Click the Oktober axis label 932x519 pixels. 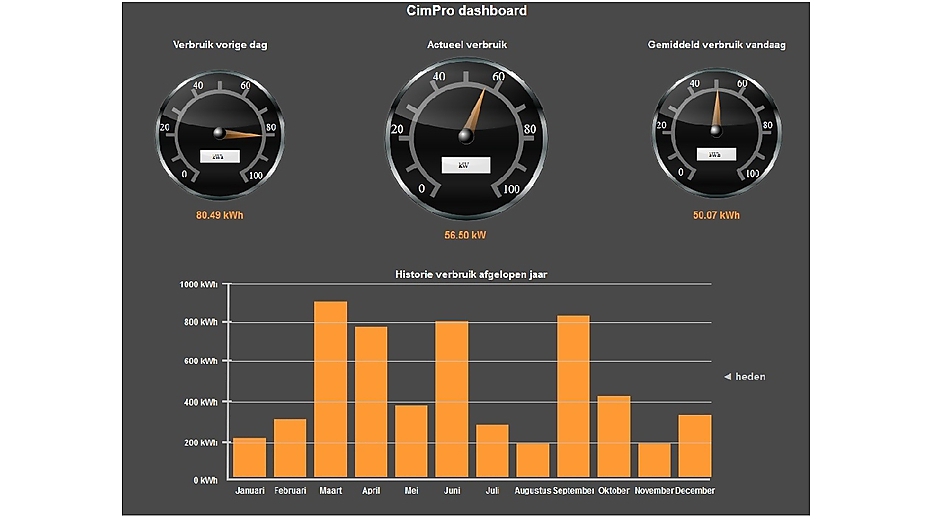click(x=614, y=491)
